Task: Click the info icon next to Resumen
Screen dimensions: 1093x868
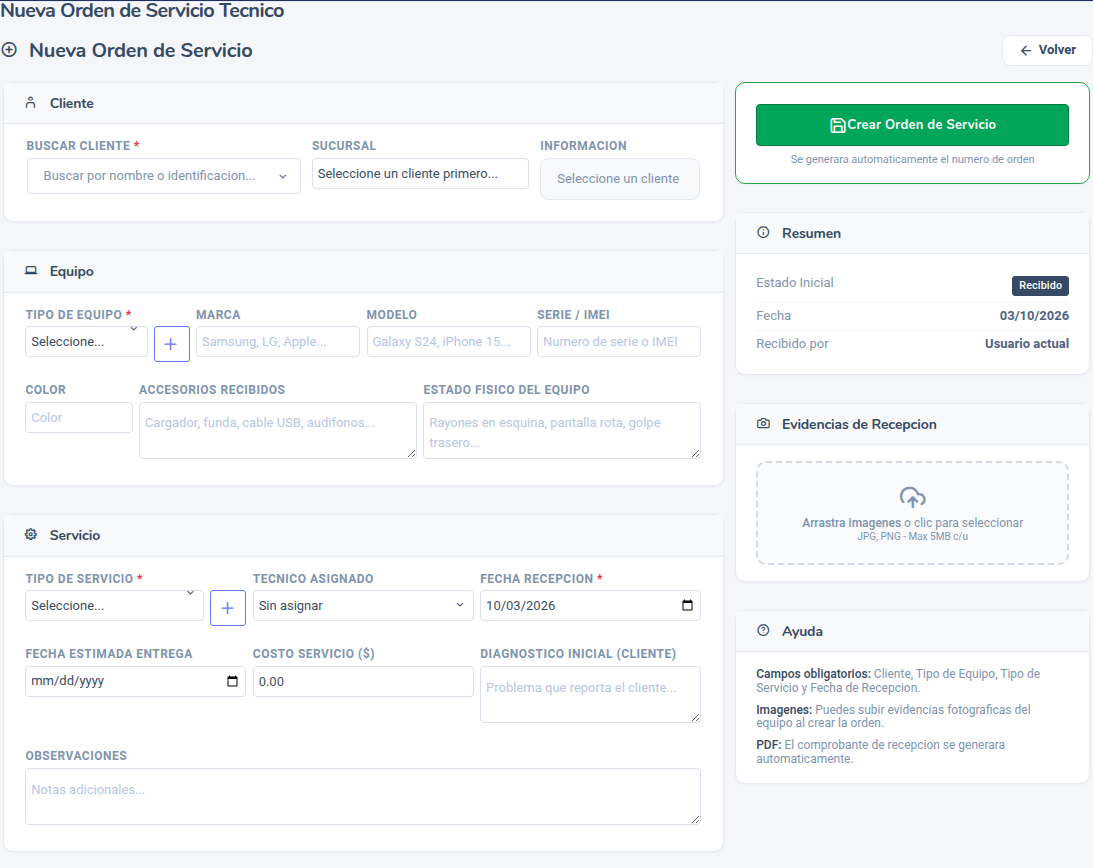Action: (x=763, y=233)
